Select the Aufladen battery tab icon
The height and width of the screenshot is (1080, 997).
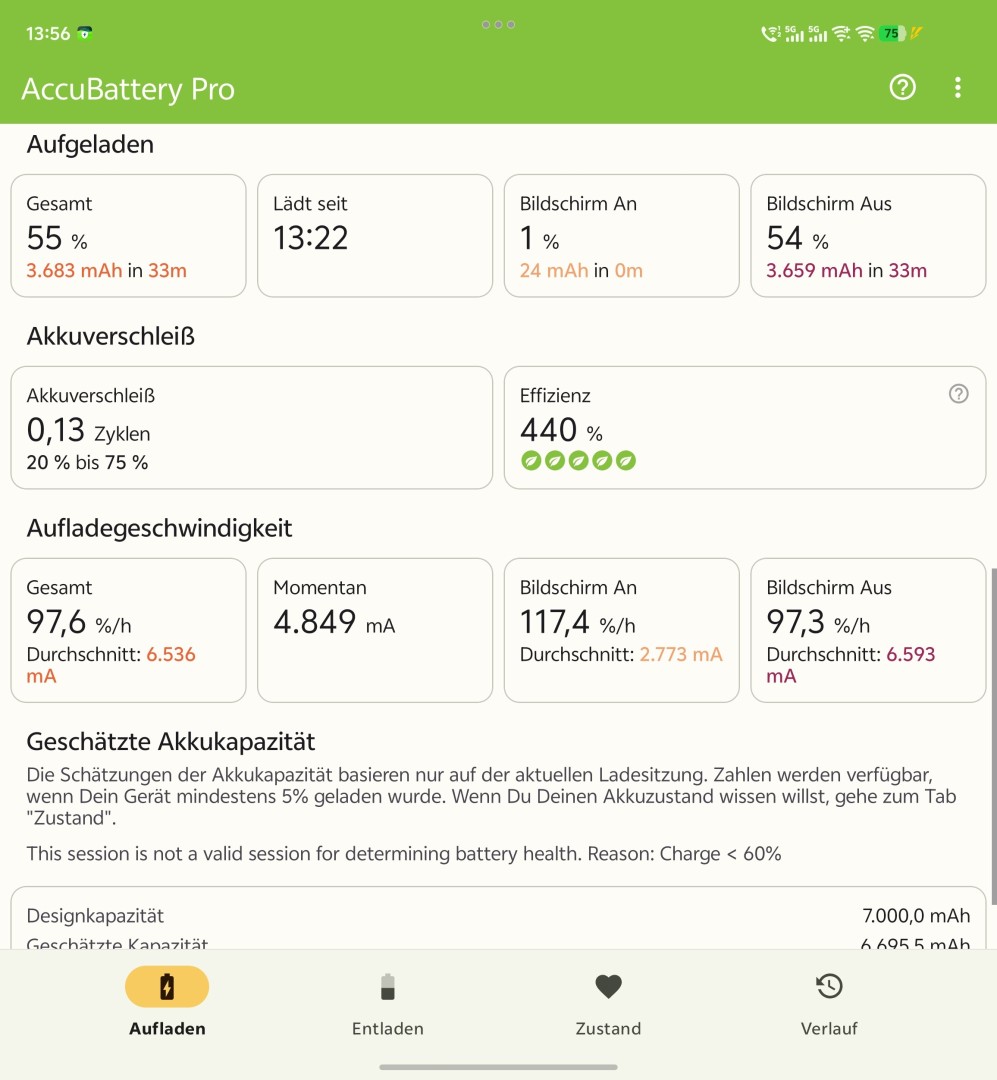[167, 986]
